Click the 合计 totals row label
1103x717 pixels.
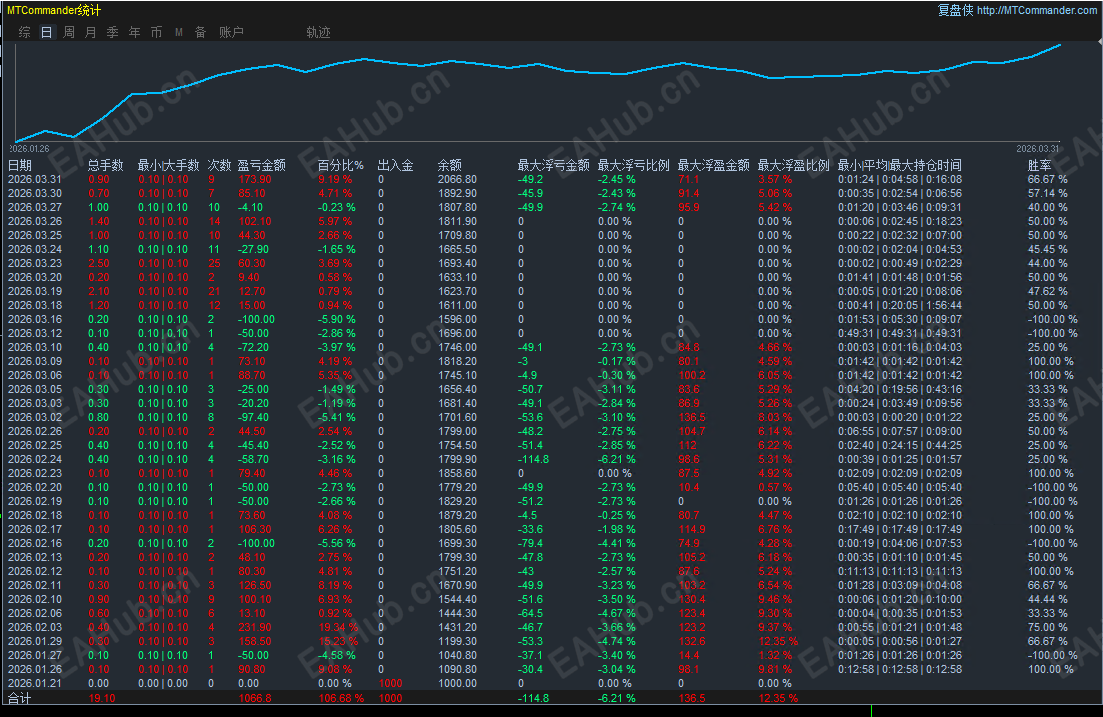point(20,699)
